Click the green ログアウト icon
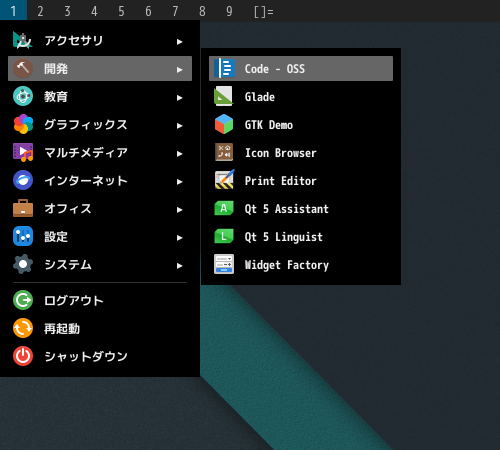This screenshot has width=500, height=450. (x=23, y=300)
